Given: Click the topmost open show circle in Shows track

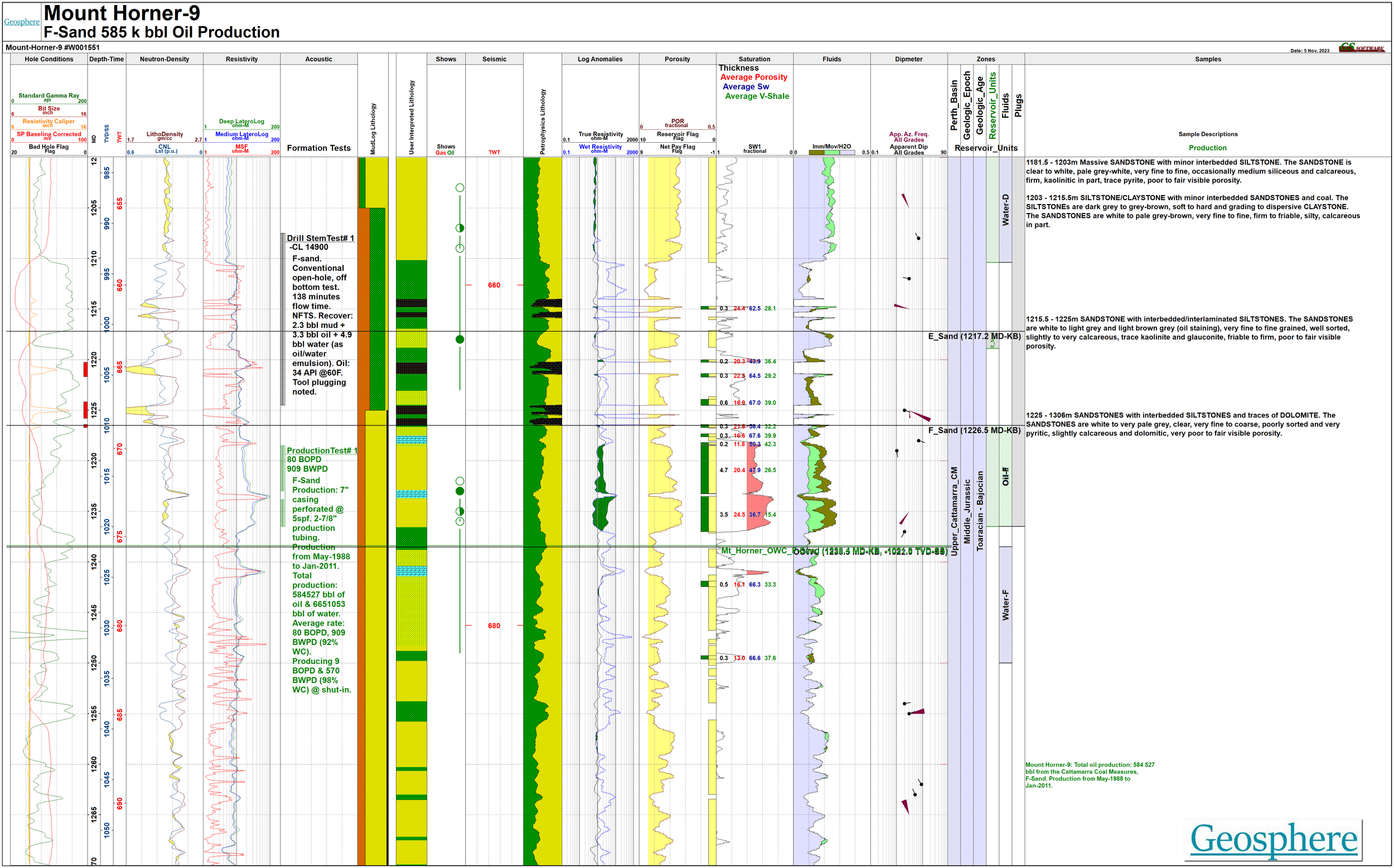Looking at the screenshot, I should [x=459, y=188].
